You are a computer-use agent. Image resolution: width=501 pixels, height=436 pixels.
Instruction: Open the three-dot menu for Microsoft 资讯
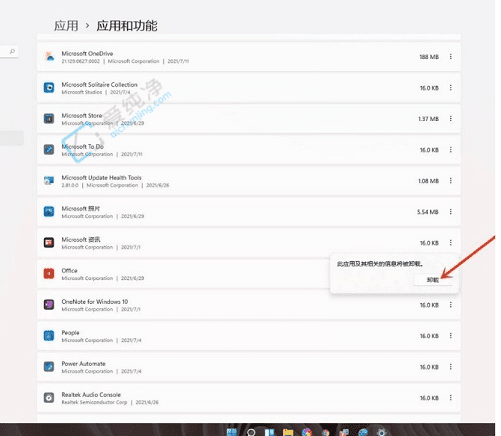pyautogui.click(x=451, y=243)
